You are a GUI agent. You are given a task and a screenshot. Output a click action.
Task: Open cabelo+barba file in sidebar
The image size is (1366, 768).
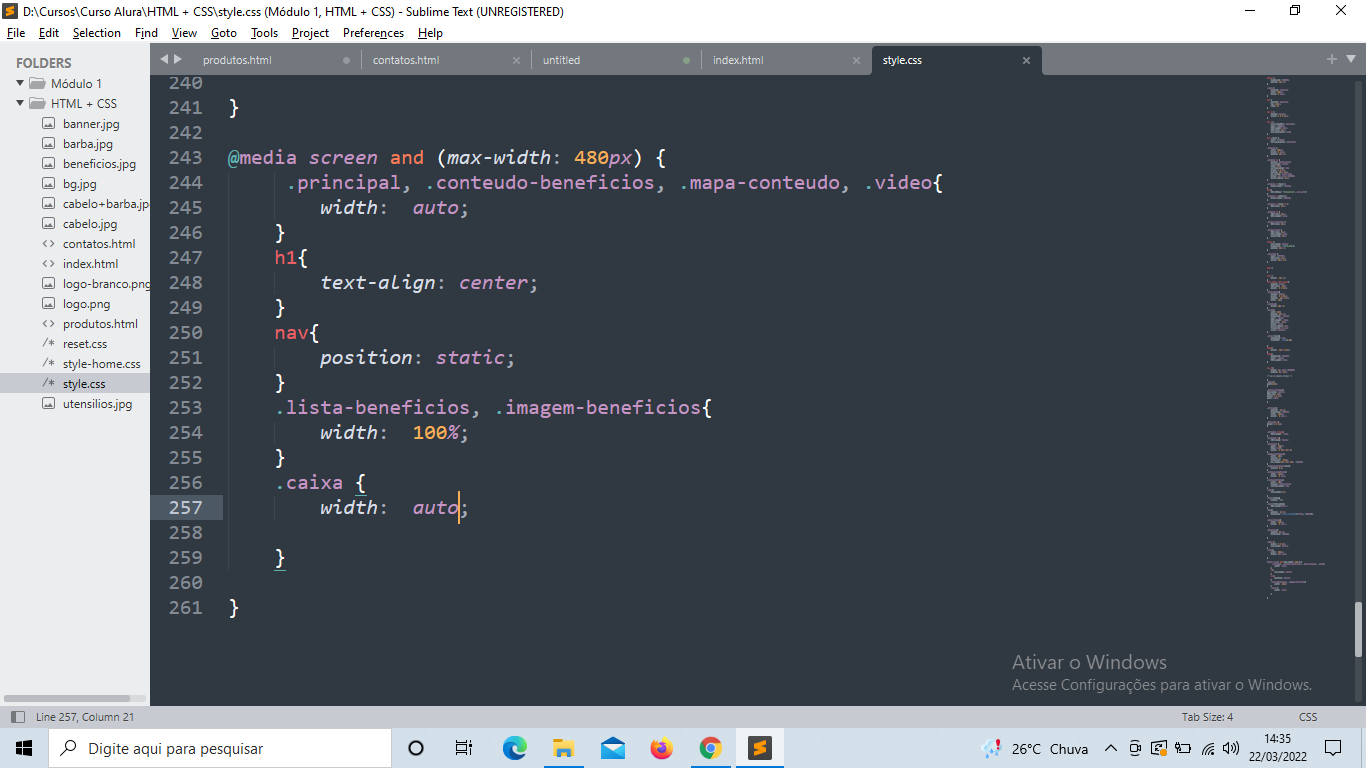tap(105, 204)
